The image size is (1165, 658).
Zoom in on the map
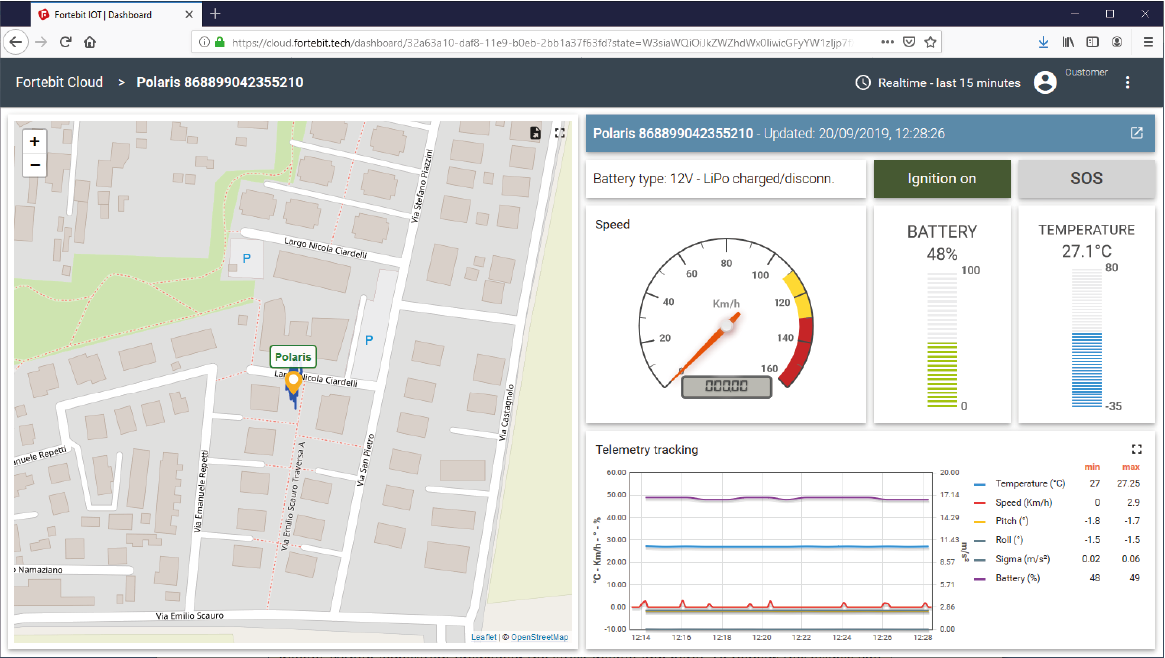click(x=34, y=141)
